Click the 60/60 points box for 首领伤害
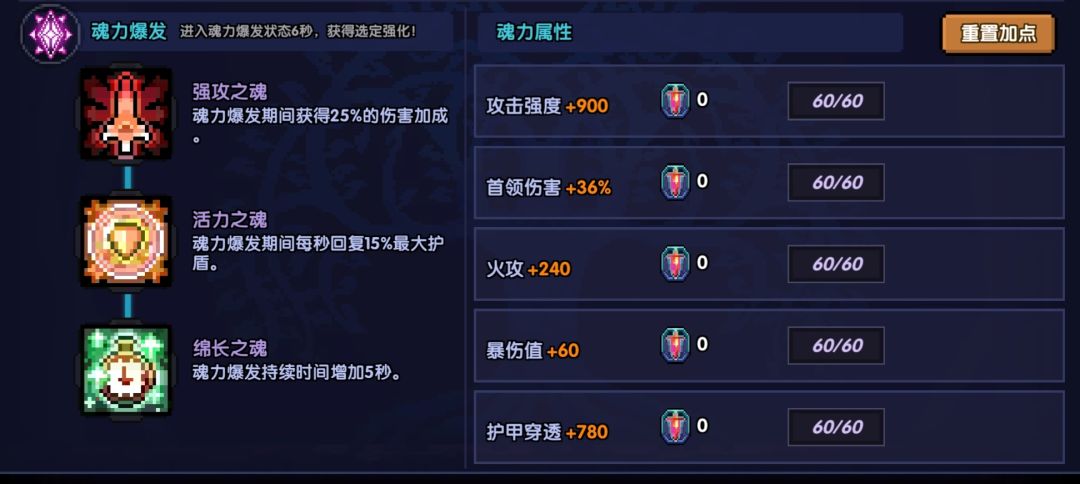 coord(836,183)
